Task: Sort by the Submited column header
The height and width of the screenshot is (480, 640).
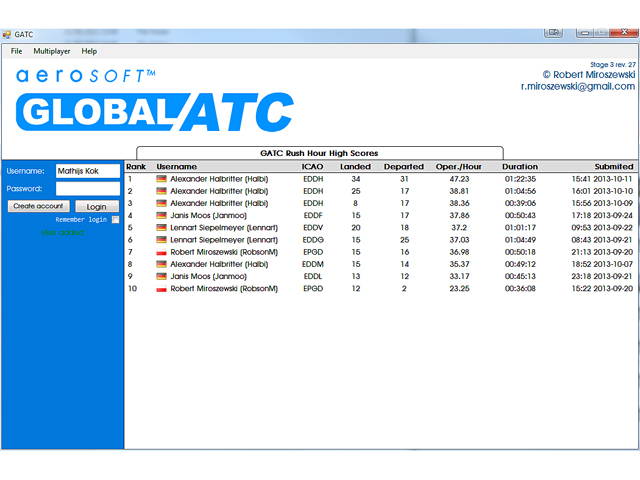Action: point(613,167)
